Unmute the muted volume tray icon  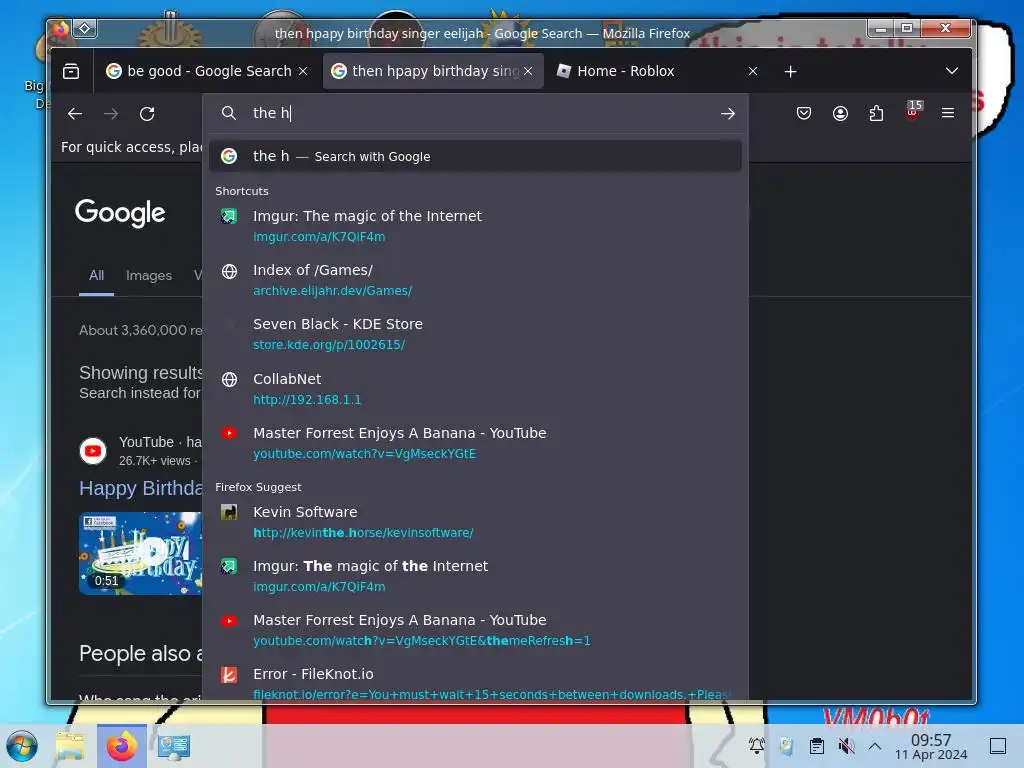pos(846,746)
